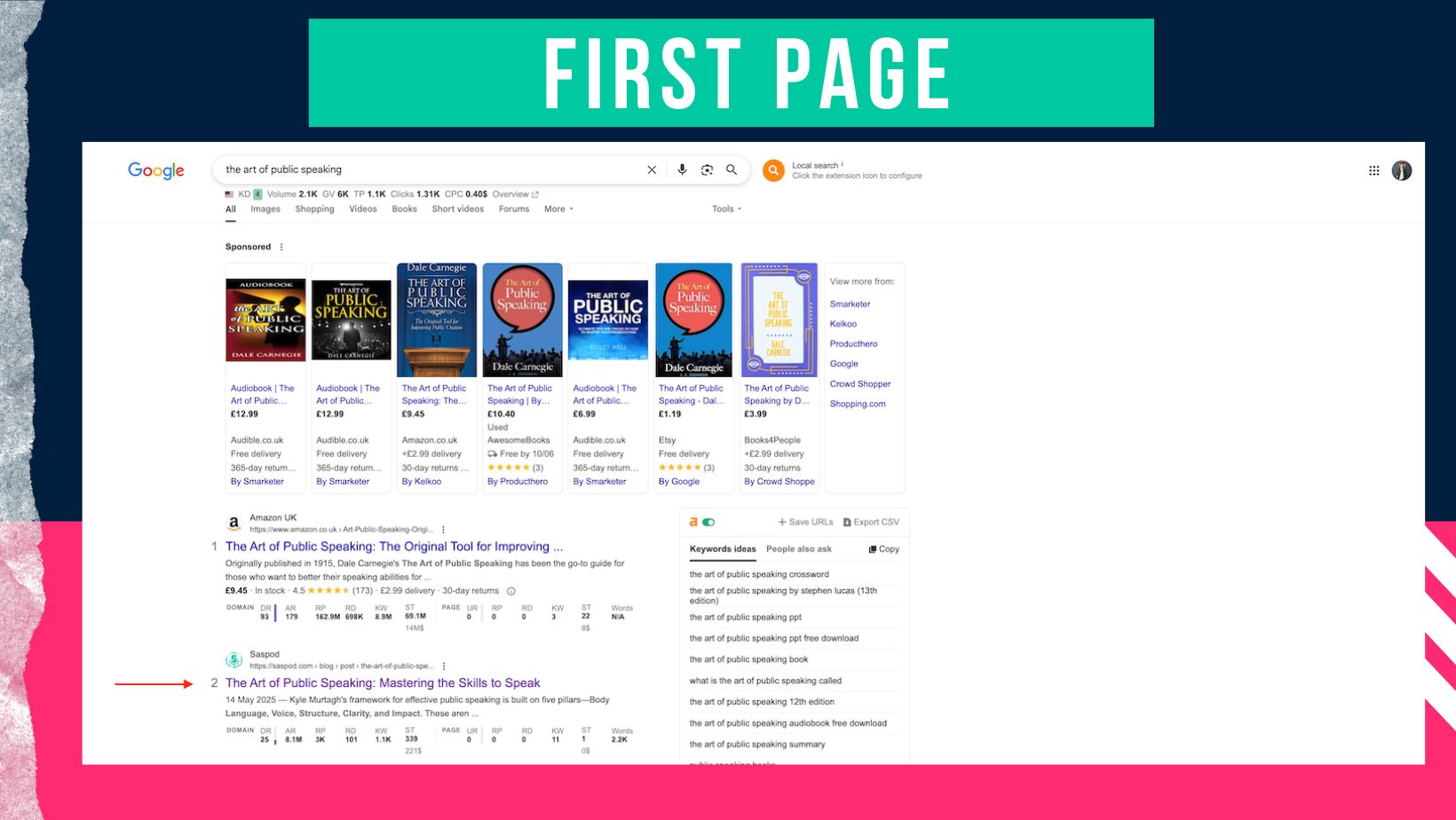
Task: Start voice search with microphone icon
Action: [x=682, y=170]
